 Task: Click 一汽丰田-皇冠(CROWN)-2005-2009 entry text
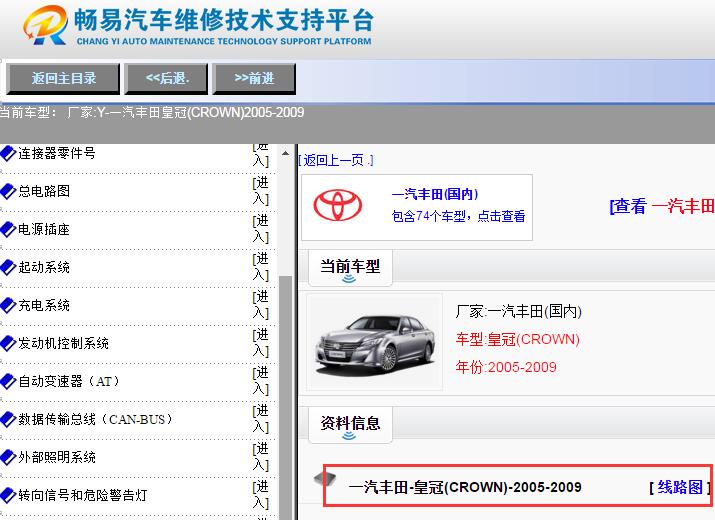(465, 487)
